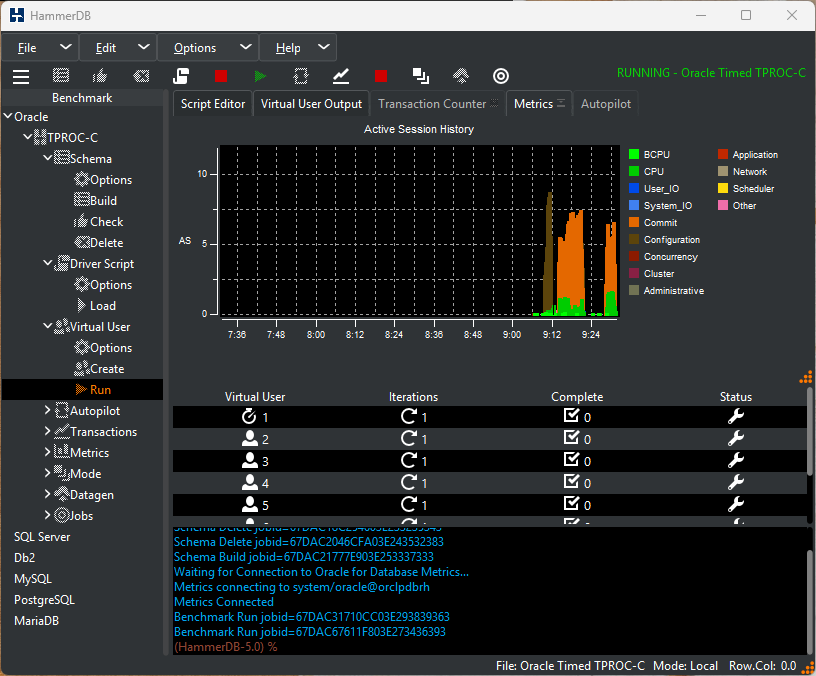Click the Virtual User 1 stopwatch icon
This screenshot has height=676, width=816.
(249, 416)
